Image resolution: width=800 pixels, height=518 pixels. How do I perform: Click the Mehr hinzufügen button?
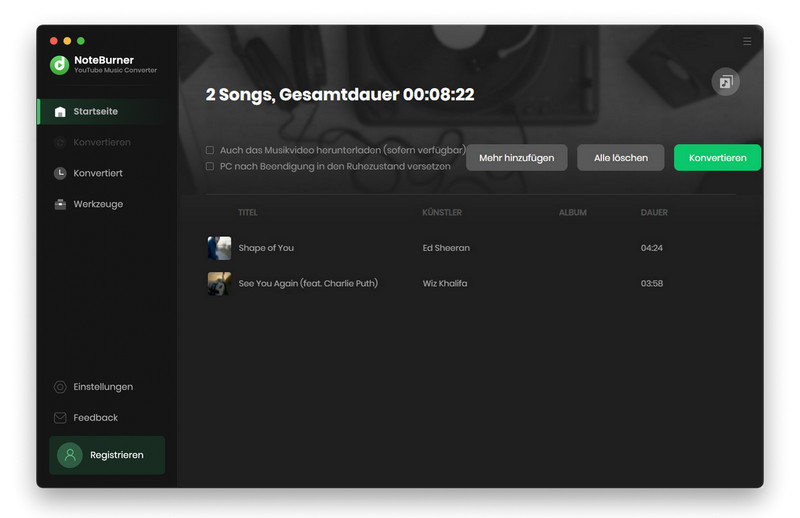[x=516, y=158]
